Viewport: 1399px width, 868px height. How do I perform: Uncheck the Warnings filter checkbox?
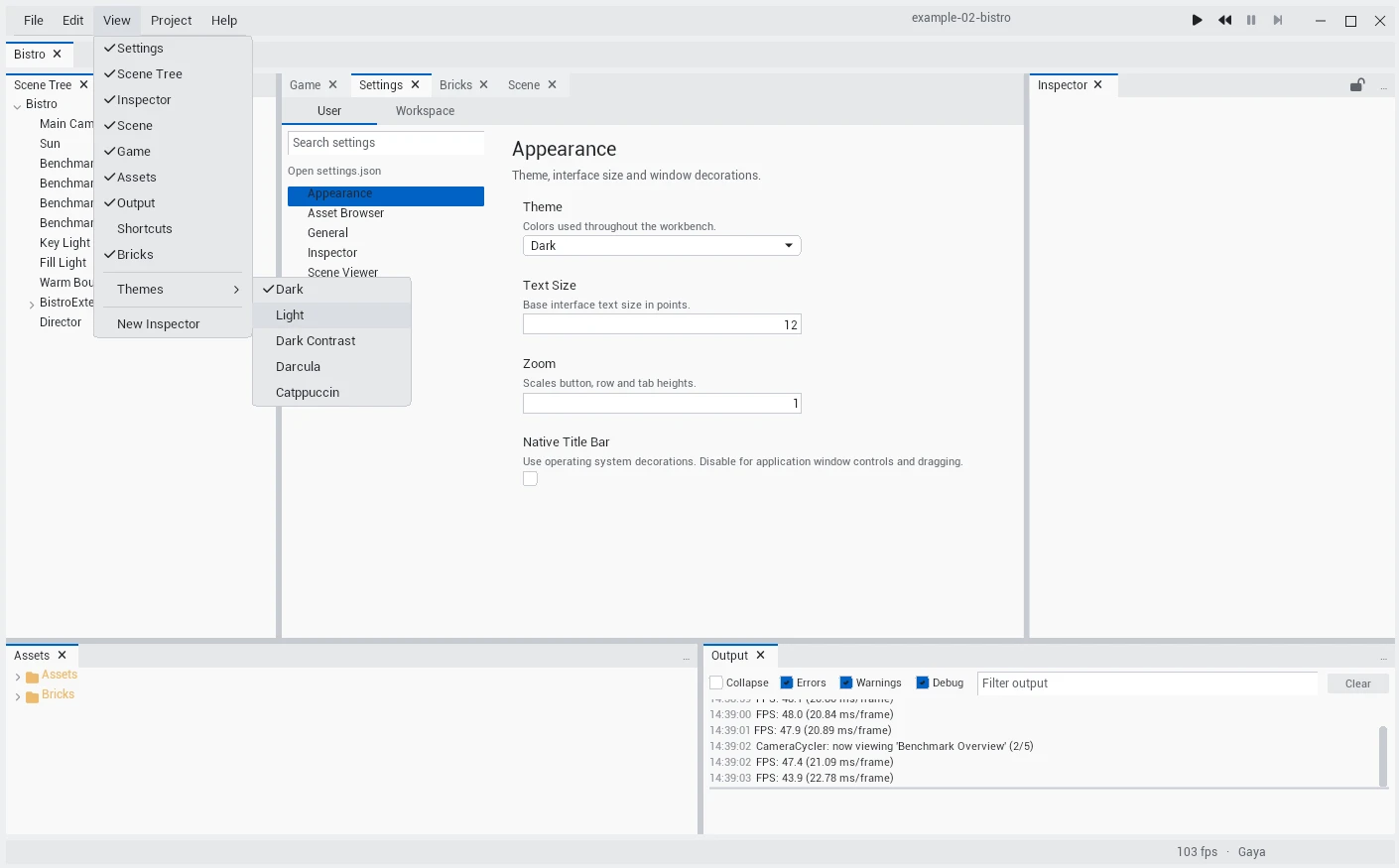[x=846, y=682]
